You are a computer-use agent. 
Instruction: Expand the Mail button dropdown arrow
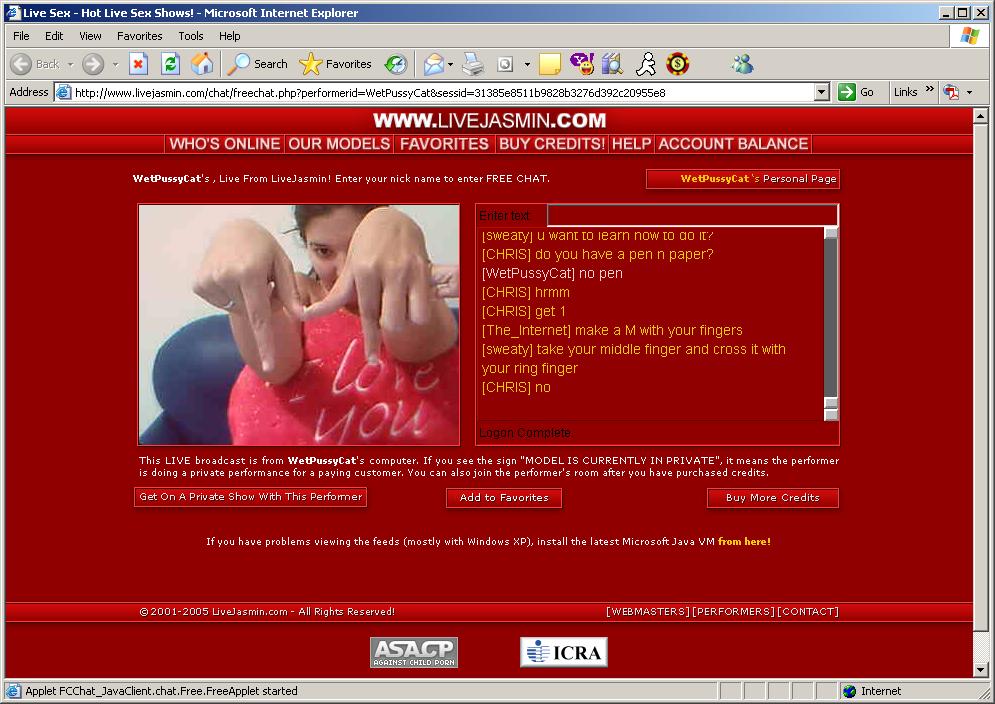[450, 64]
